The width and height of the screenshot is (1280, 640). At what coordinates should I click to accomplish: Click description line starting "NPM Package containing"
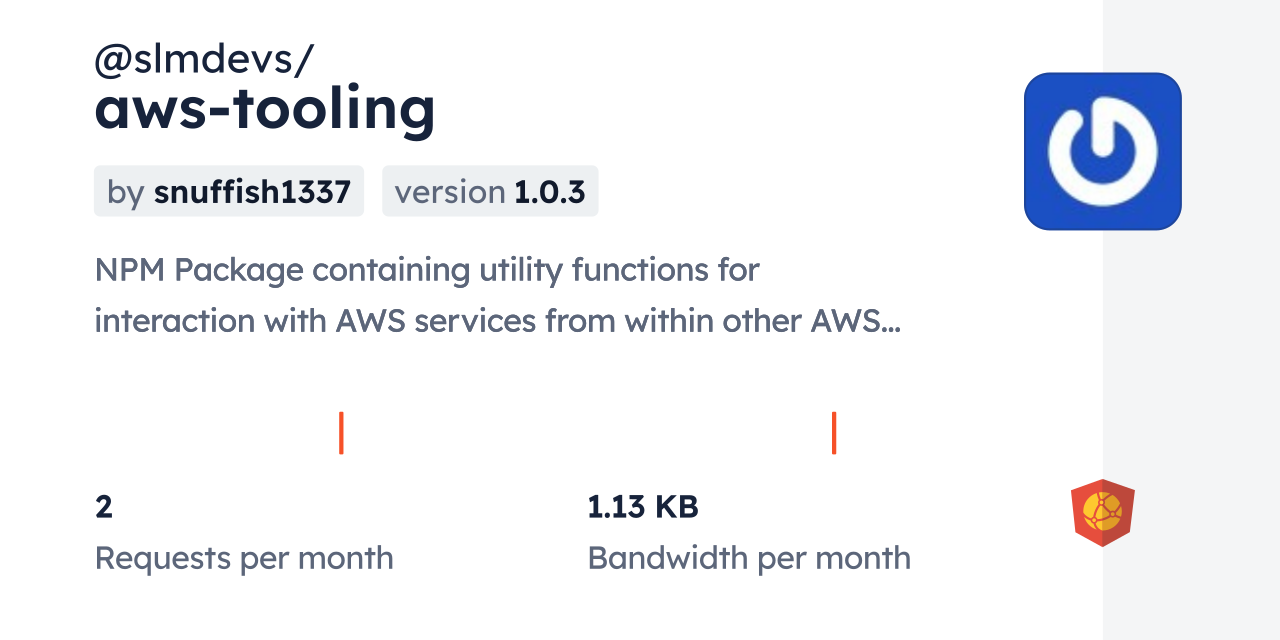point(427,270)
